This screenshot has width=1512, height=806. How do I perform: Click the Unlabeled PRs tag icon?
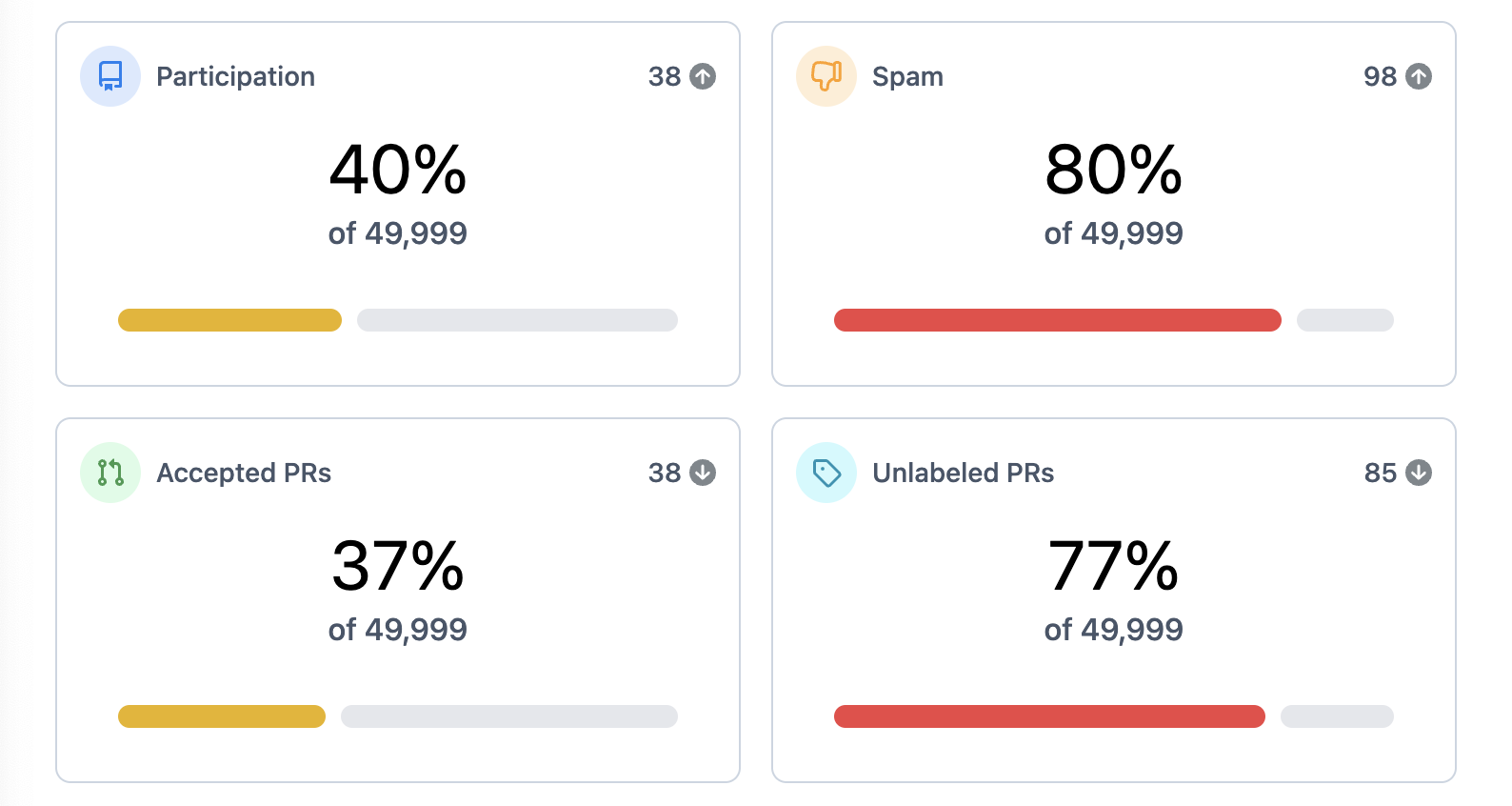[x=826, y=472]
